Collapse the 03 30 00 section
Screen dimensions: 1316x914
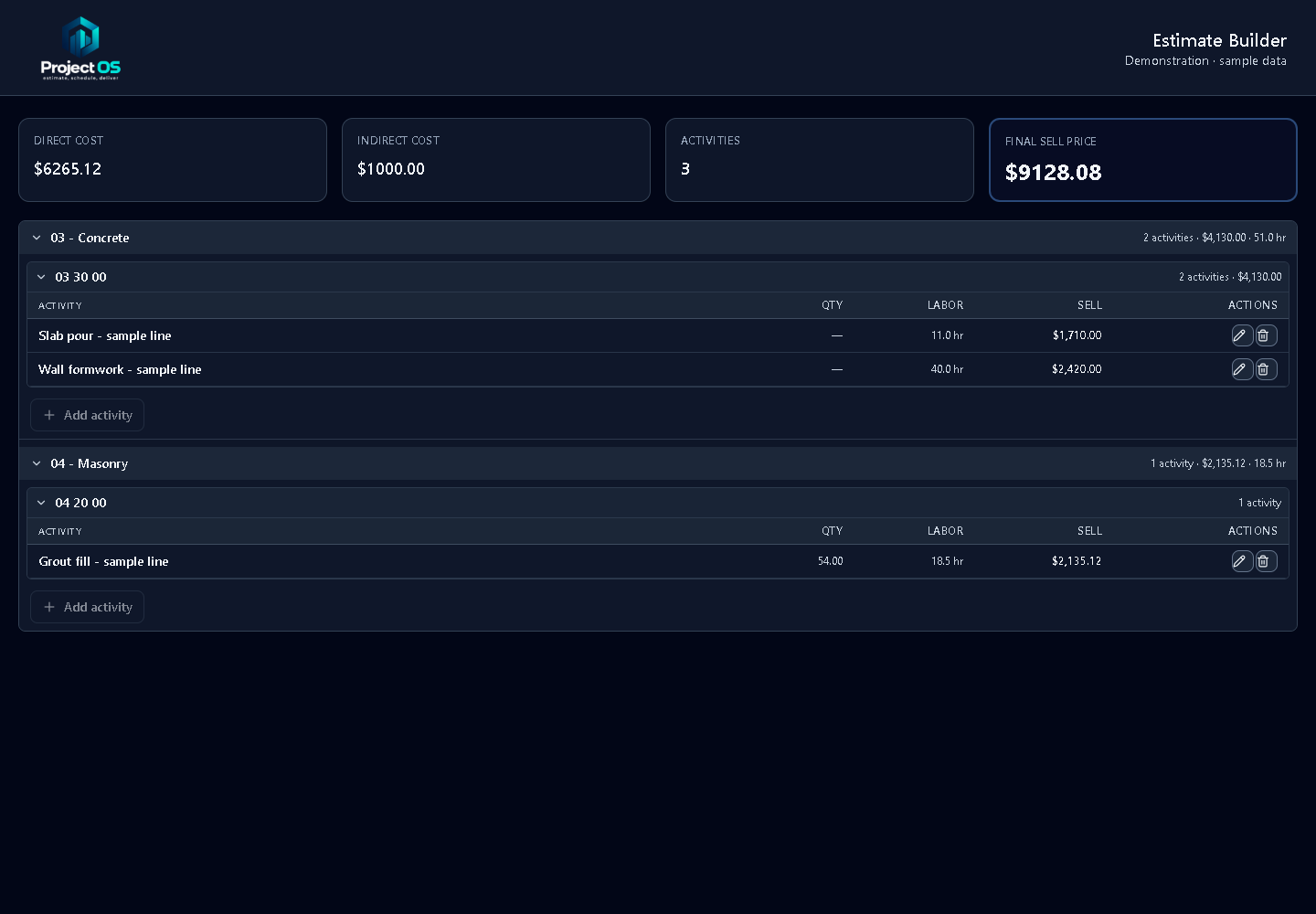point(41,277)
